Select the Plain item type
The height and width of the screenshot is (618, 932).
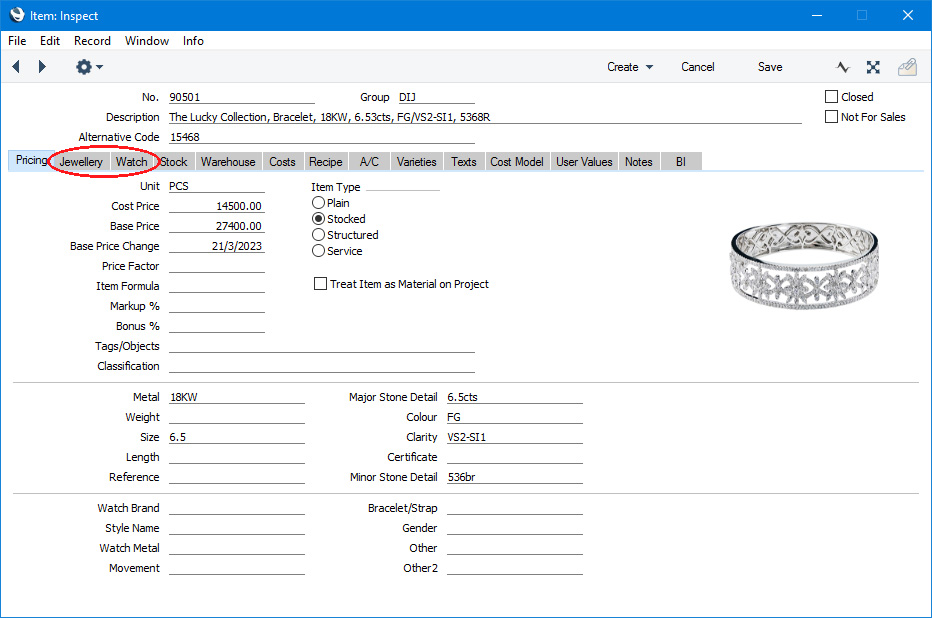click(x=319, y=203)
